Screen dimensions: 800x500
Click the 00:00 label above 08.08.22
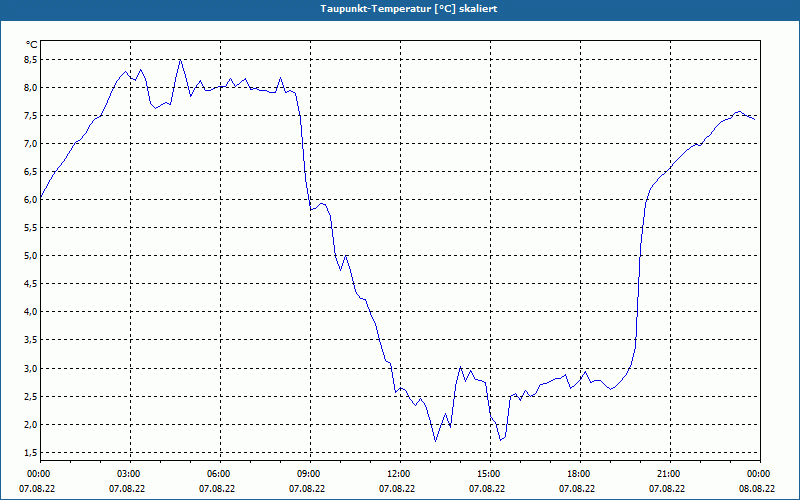(760, 474)
